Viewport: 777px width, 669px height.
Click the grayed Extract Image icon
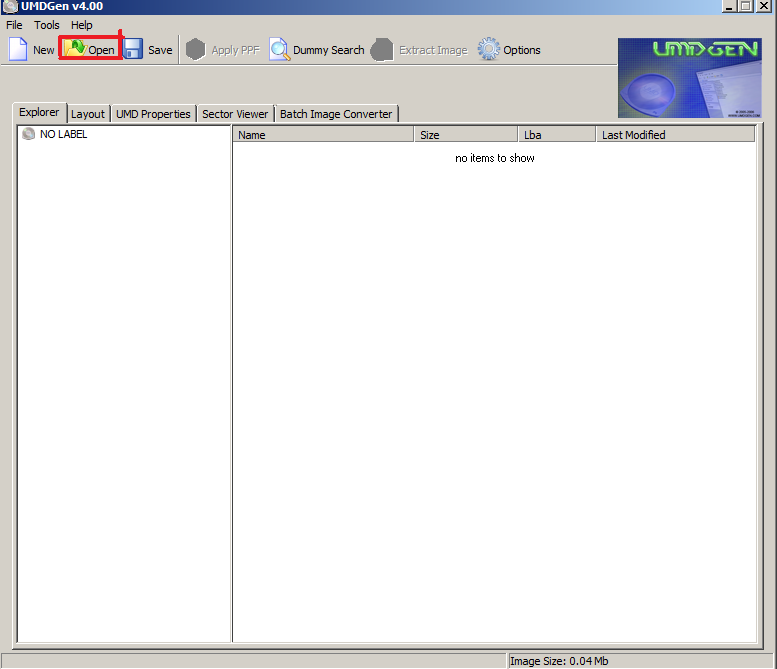coord(382,50)
